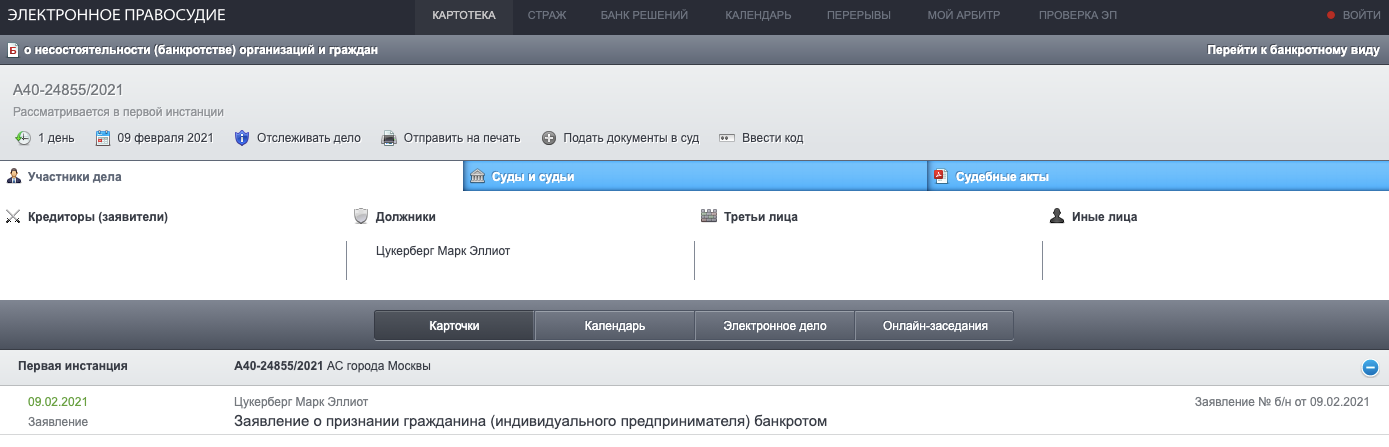Switch to the Участники дела tab
The width and height of the screenshot is (1389, 447).
pos(74,177)
